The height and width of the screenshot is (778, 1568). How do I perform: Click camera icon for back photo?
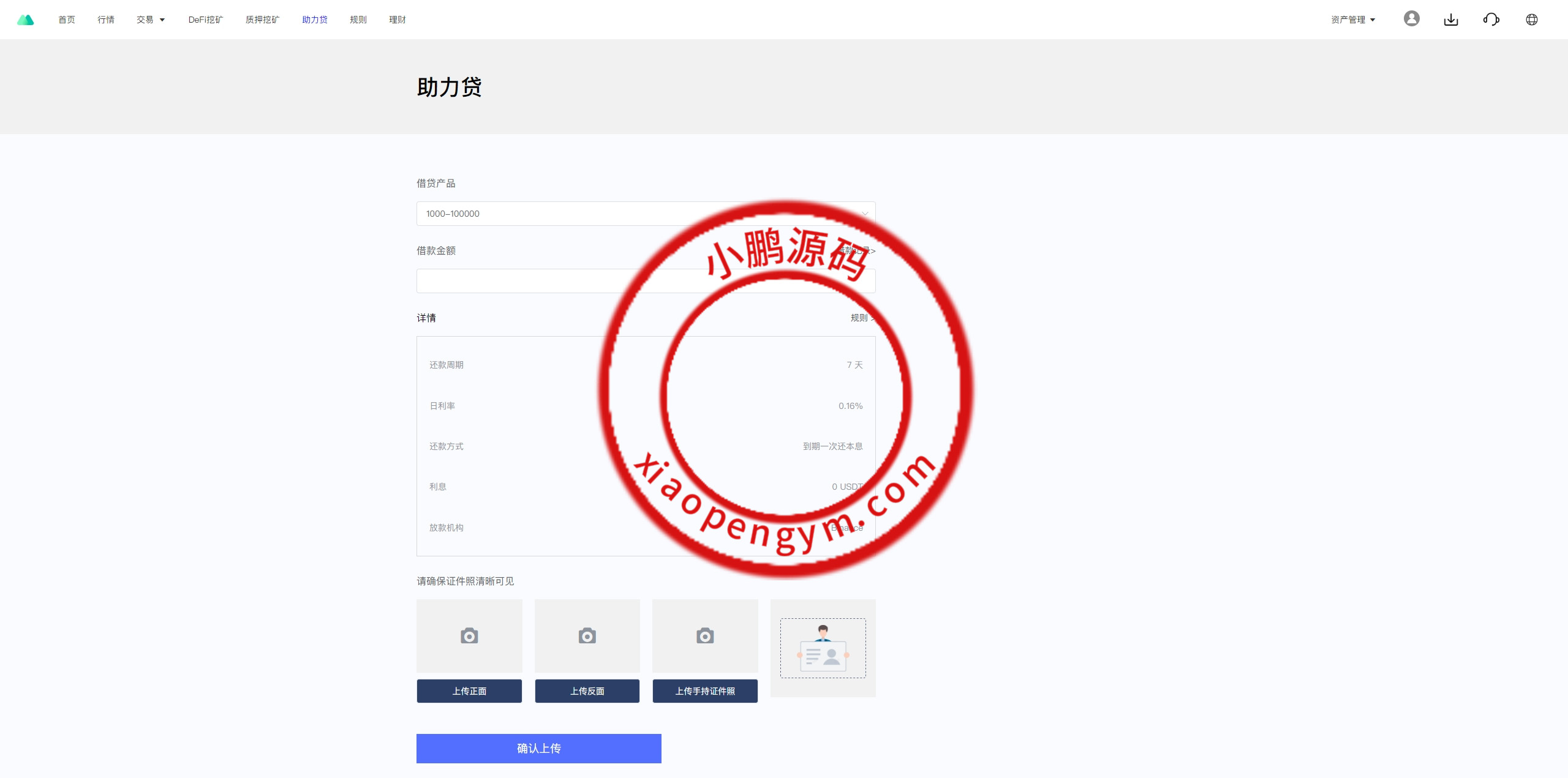(x=587, y=636)
